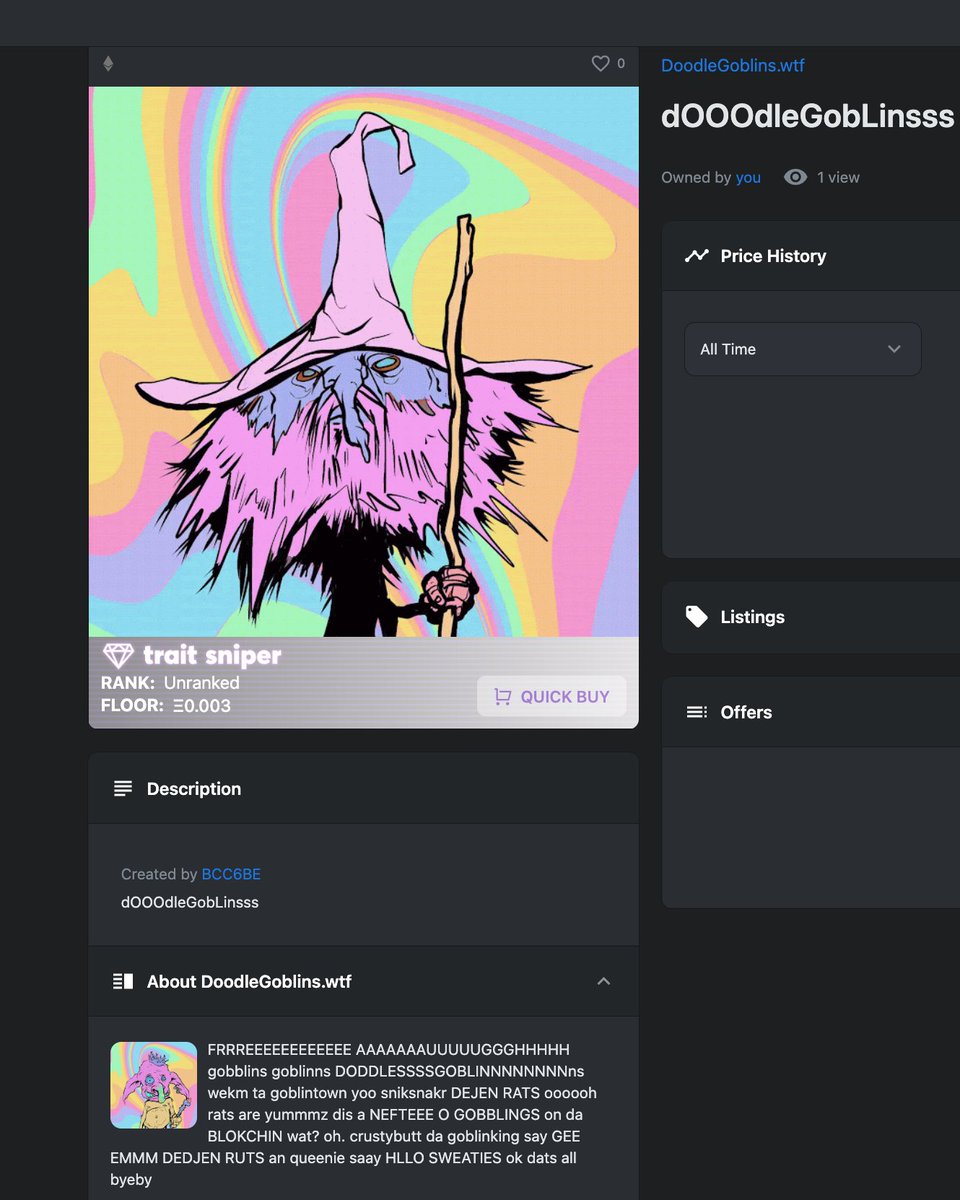Image resolution: width=960 pixels, height=1200 pixels.
Task: Toggle the Price History panel header
Action: pyautogui.click(x=811, y=256)
